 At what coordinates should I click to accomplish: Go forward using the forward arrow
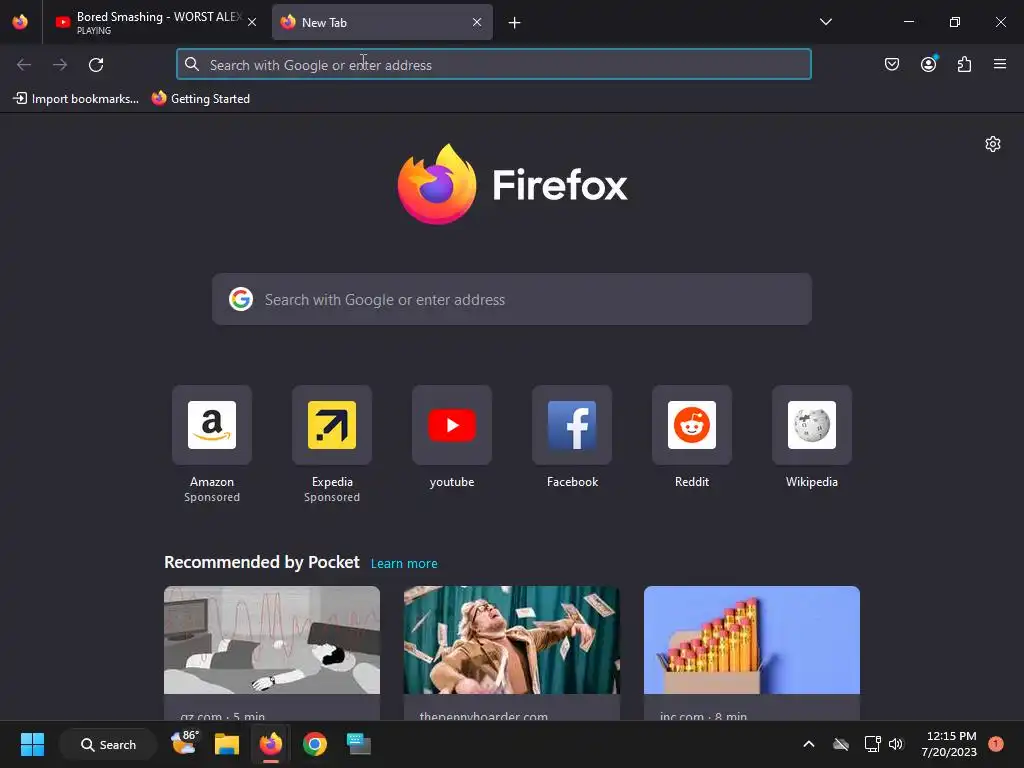click(x=60, y=65)
